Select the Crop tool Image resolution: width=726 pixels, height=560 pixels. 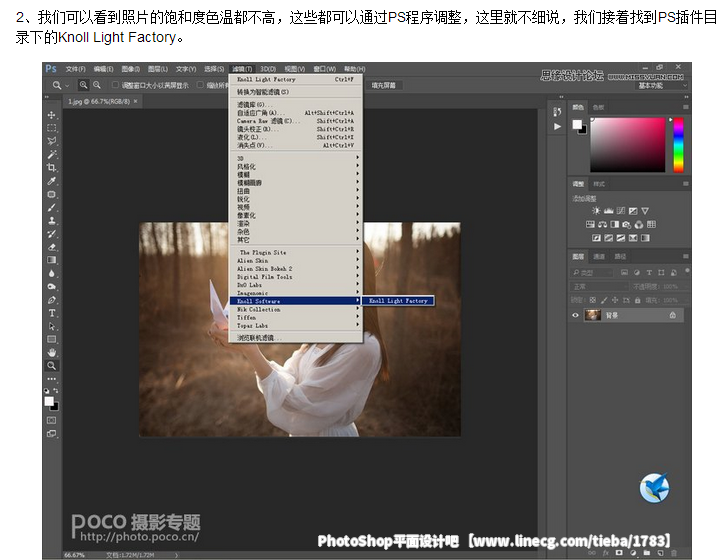(x=51, y=167)
